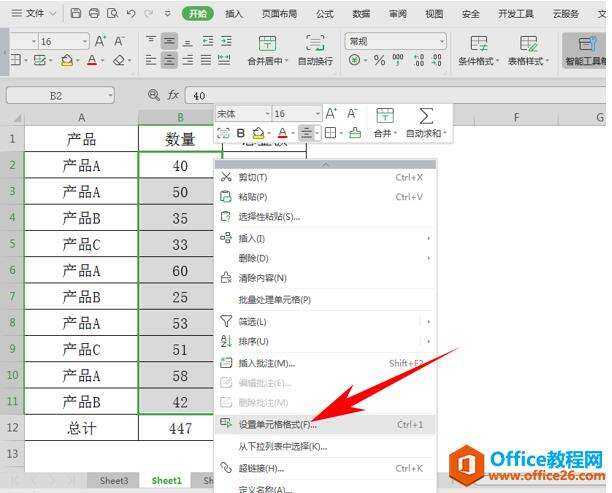Switch to the 页面布局 ribbon tab
This screenshot has width=612, height=493.
[x=279, y=14]
